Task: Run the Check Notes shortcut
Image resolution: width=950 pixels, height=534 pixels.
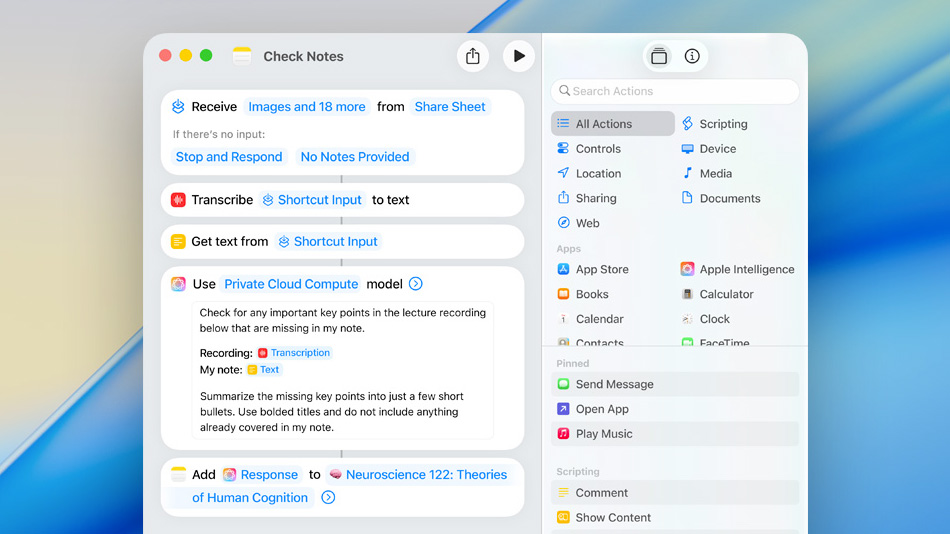Action: [518, 56]
